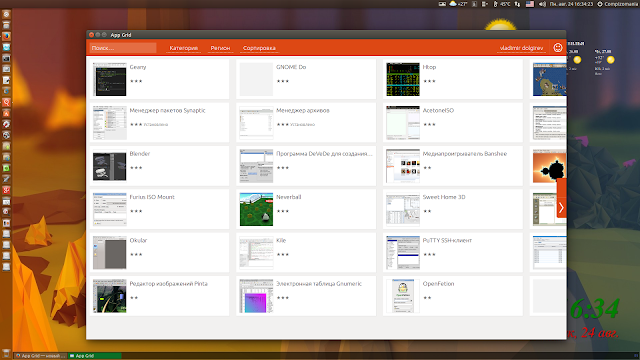The height and width of the screenshot is (360, 640).
Task: Open the Регион dropdown menu
Action: (220, 48)
